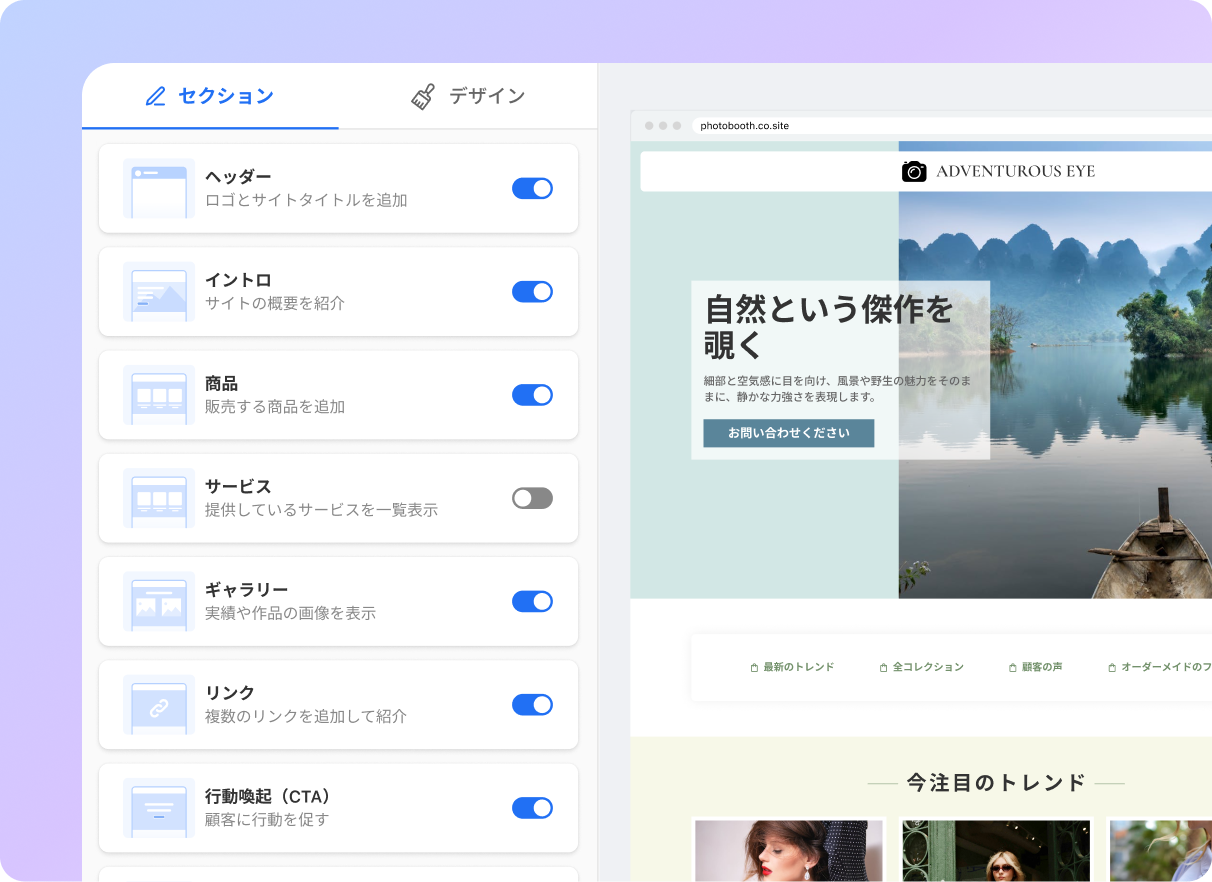
Task: Click the bag icon beside 最新のトレンド
Action: click(x=754, y=667)
